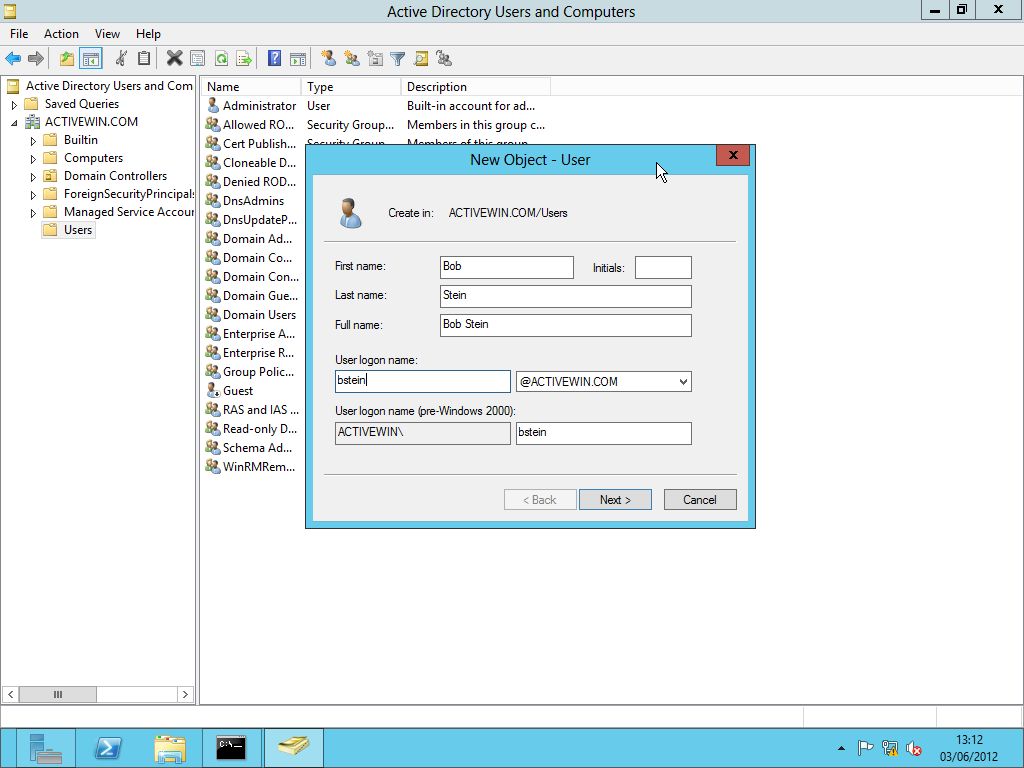The image size is (1024, 768).
Task: Click the Up one level folder icon
Action: (x=67, y=59)
